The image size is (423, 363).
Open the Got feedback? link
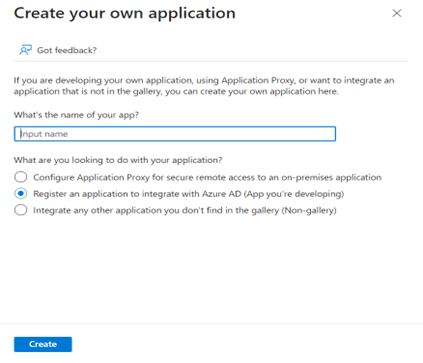click(67, 50)
